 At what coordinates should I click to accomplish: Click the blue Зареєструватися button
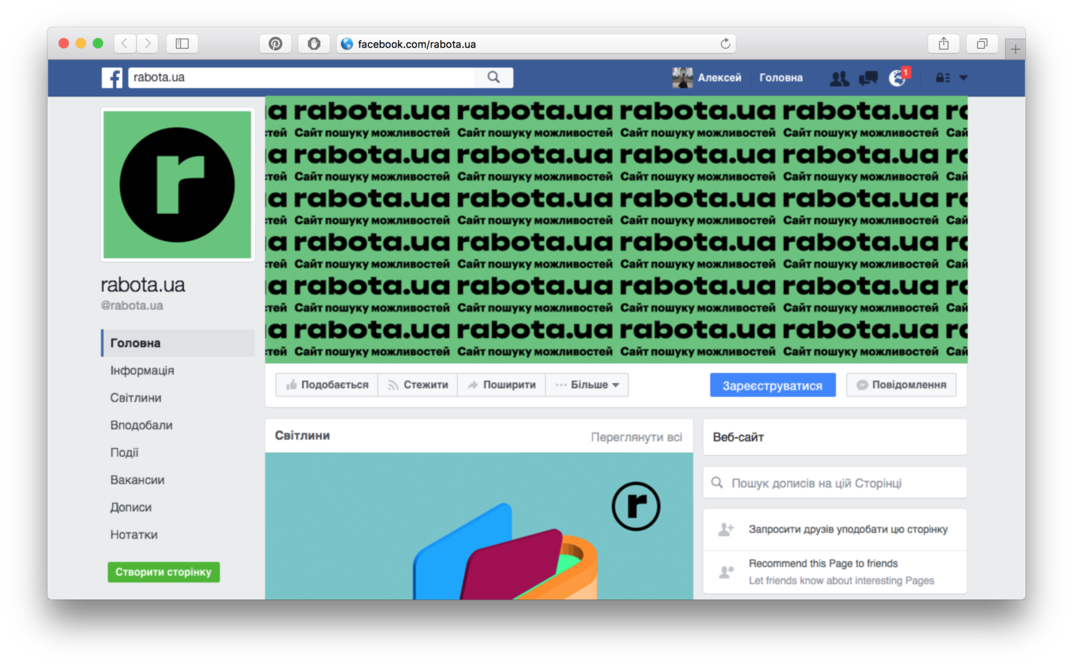click(x=772, y=385)
